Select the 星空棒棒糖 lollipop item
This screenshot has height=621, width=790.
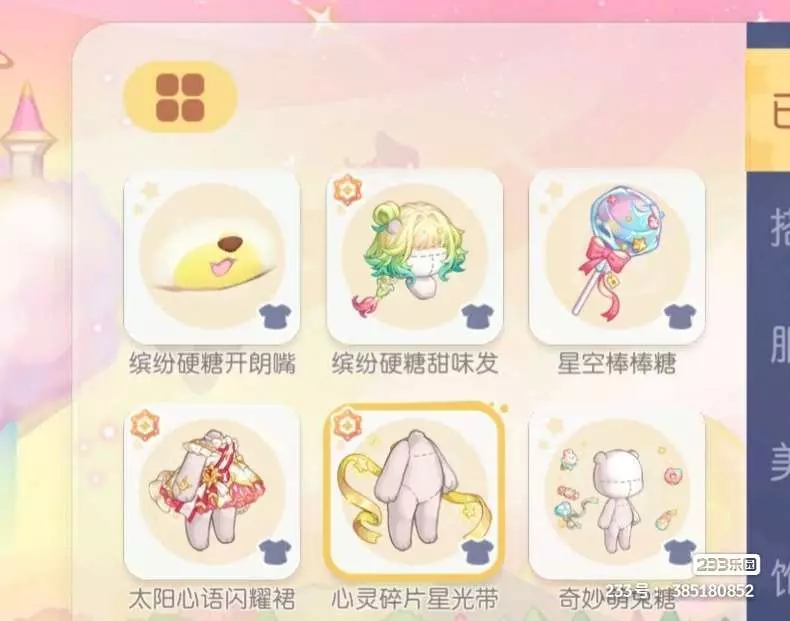pos(617,257)
